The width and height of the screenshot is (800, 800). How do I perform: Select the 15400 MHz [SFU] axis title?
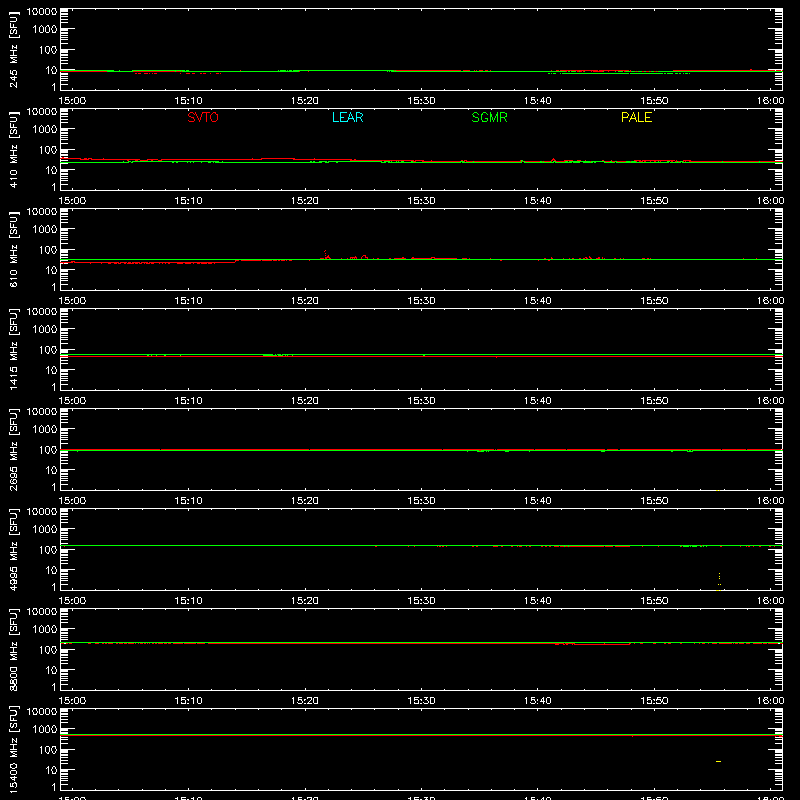pyautogui.click(x=13, y=749)
